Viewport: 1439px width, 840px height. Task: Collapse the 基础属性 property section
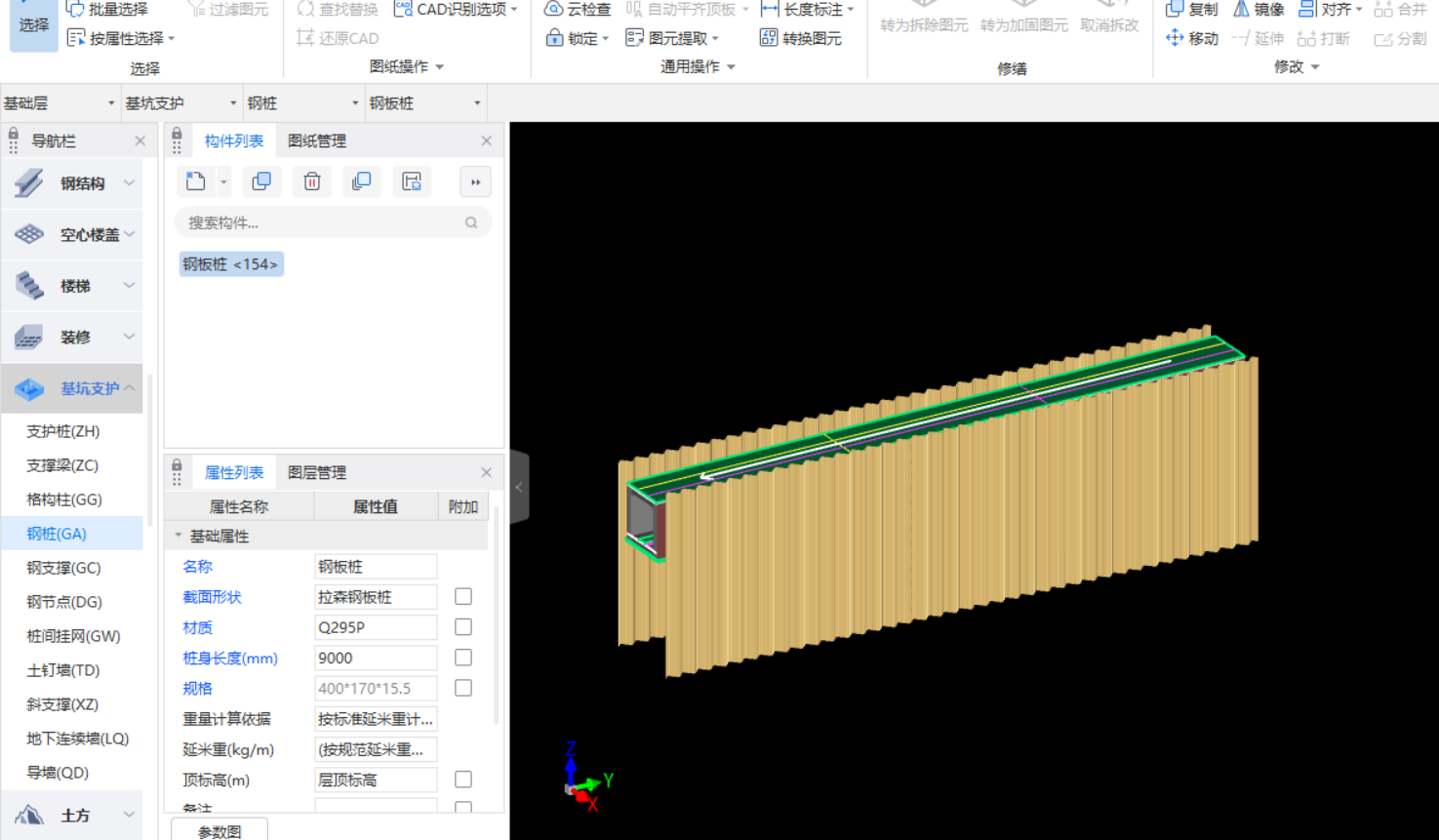pos(179,536)
